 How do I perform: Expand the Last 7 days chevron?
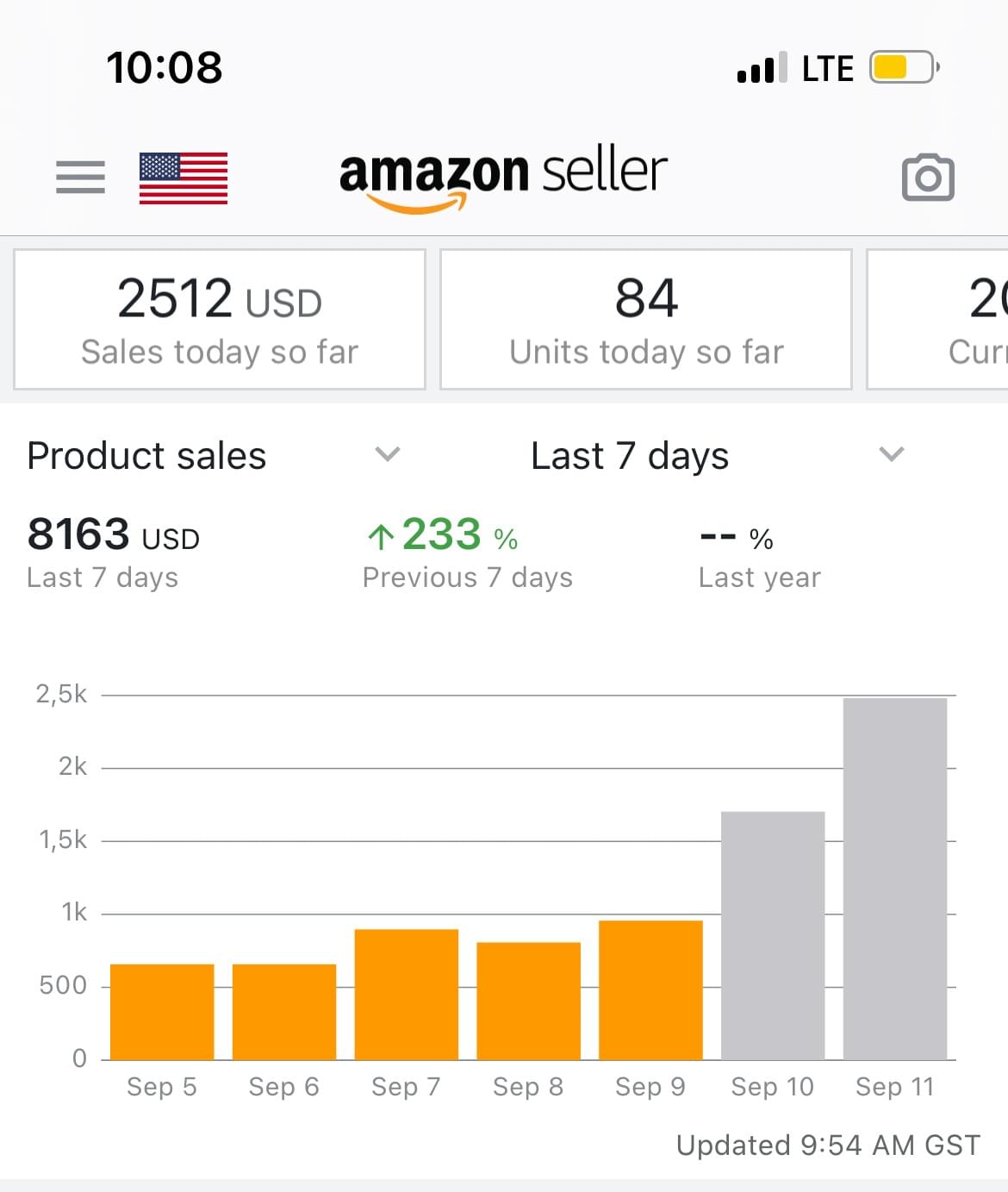click(x=891, y=453)
